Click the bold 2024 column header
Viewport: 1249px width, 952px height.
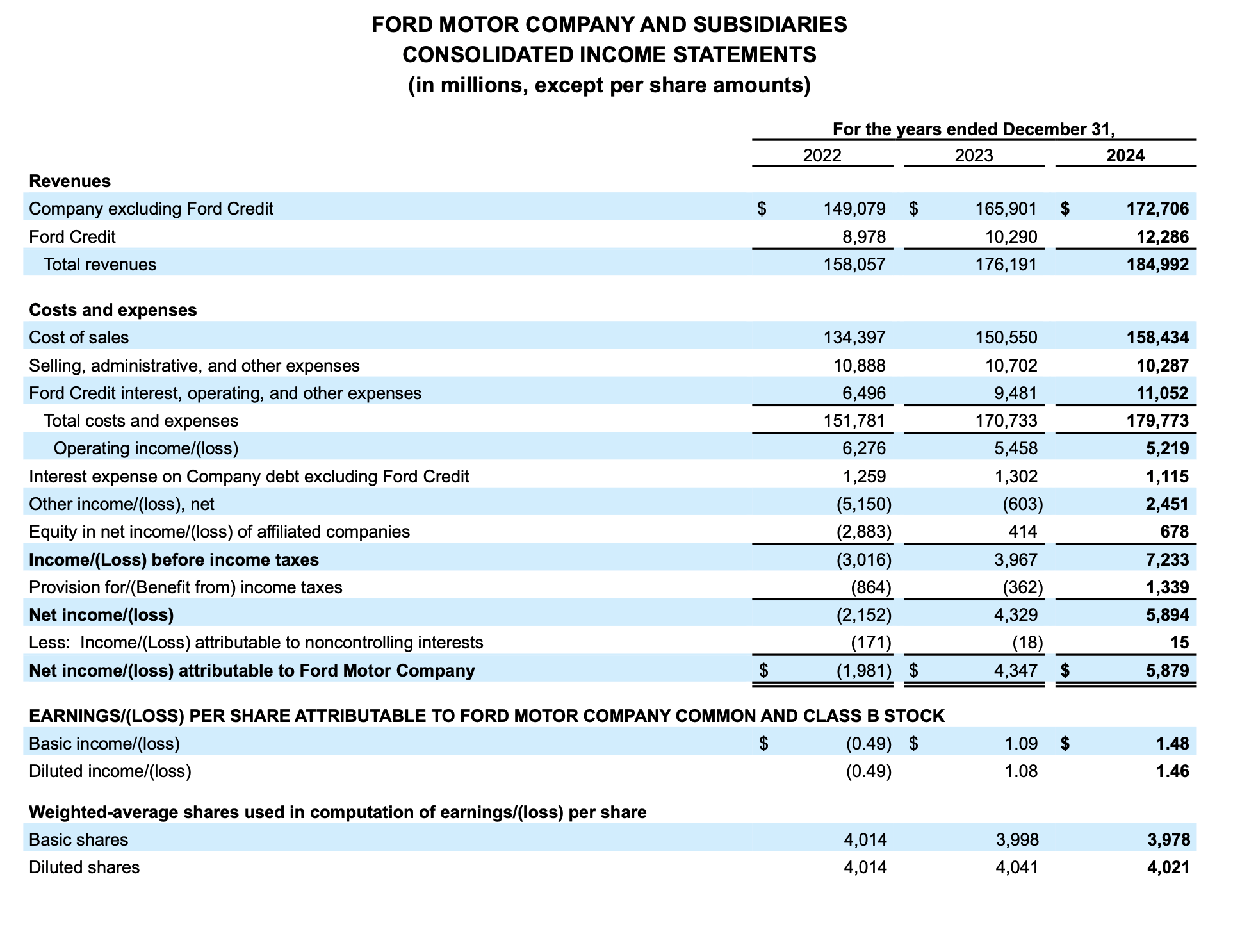[1125, 156]
